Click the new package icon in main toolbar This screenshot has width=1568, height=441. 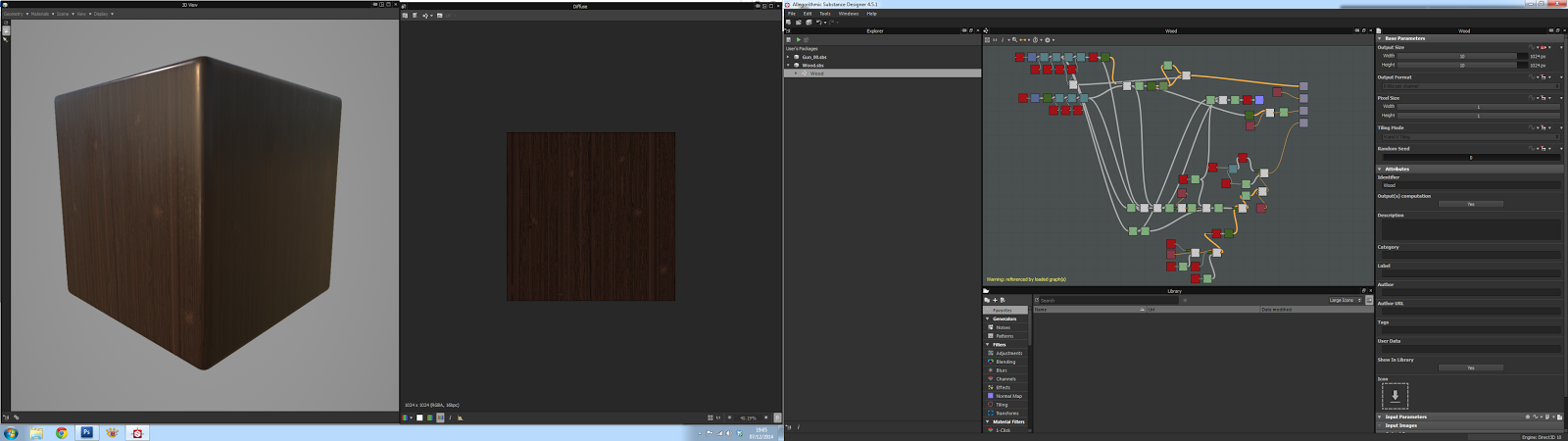(x=789, y=23)
